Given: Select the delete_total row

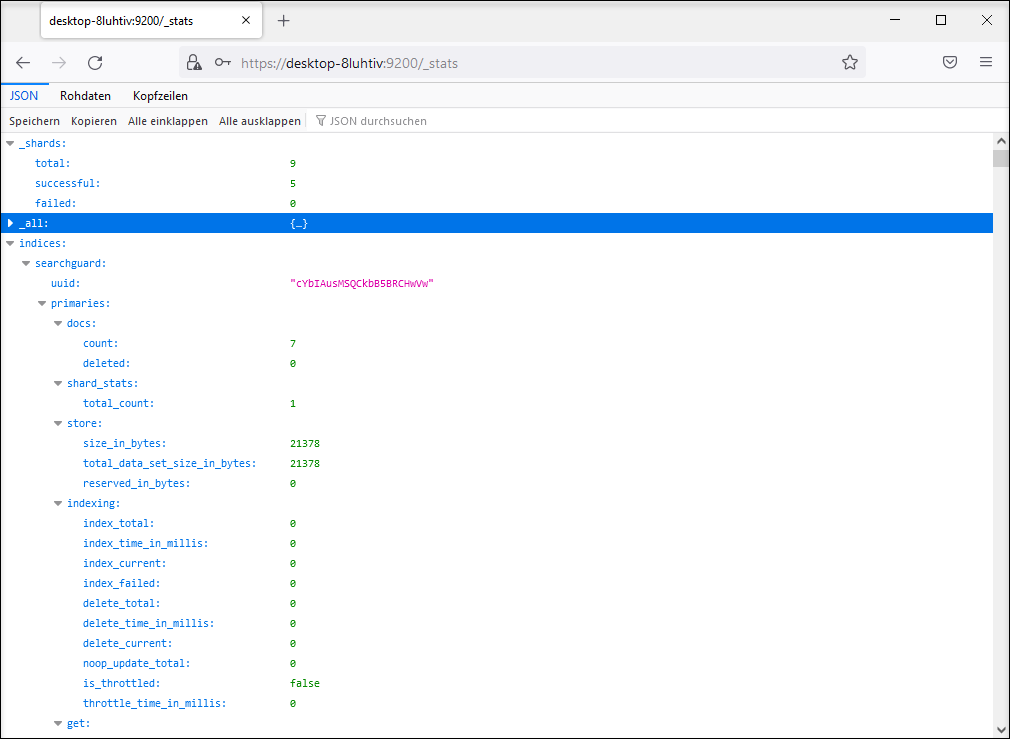Looking at the screenshot, I should click(497, 603).
